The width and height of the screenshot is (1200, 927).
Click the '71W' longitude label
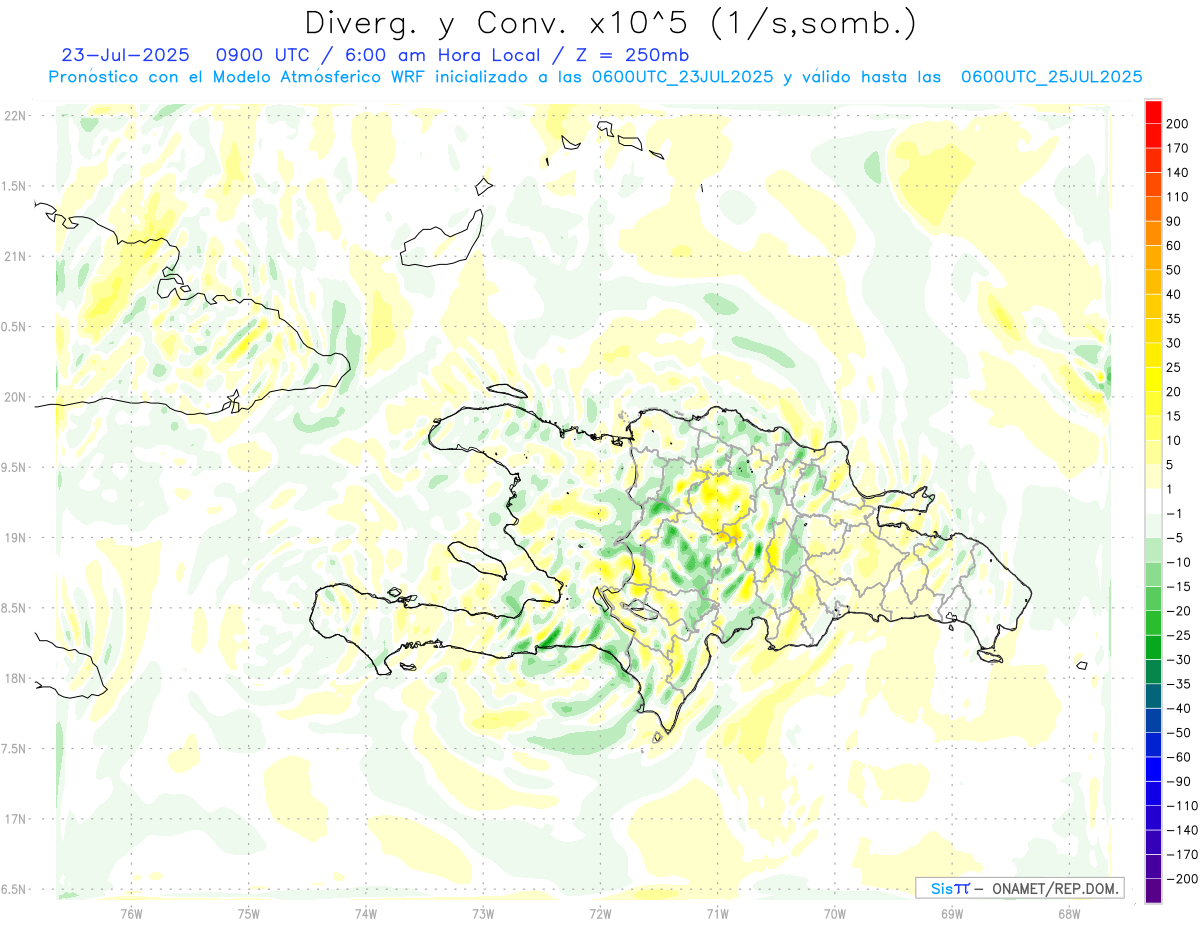[717, 914]
